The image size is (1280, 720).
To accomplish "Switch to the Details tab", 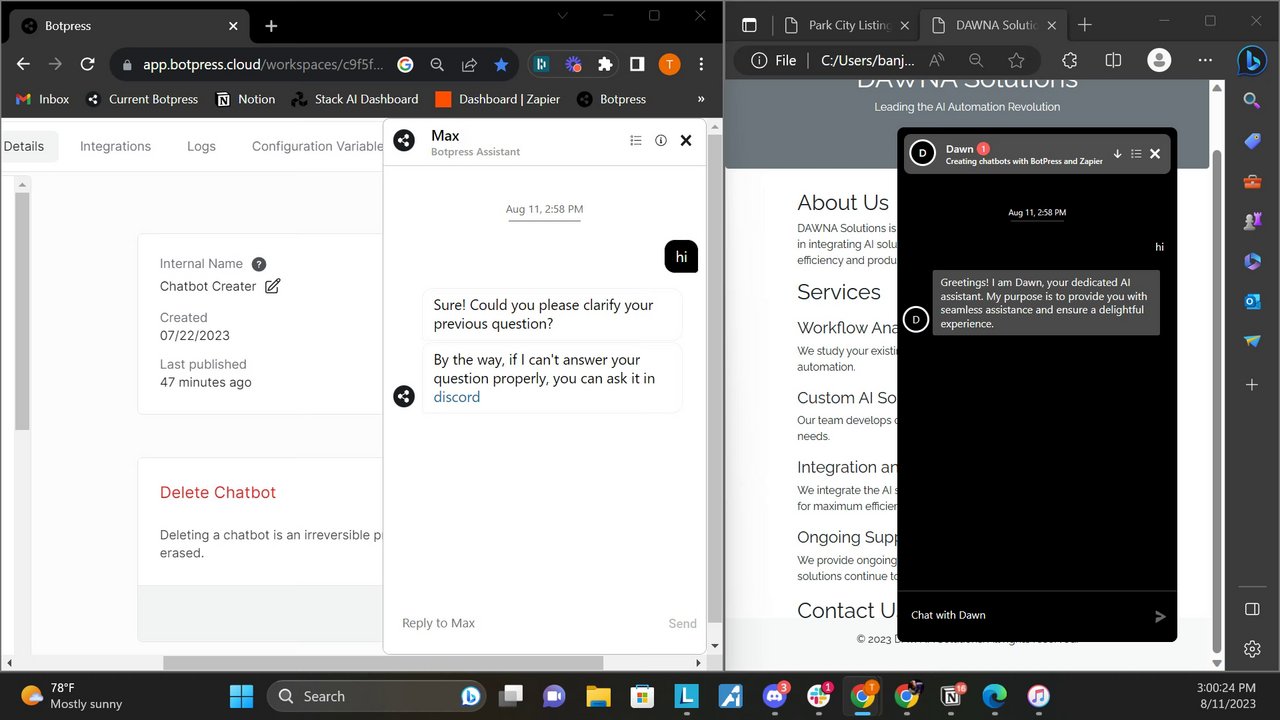I will click(24, 146).
